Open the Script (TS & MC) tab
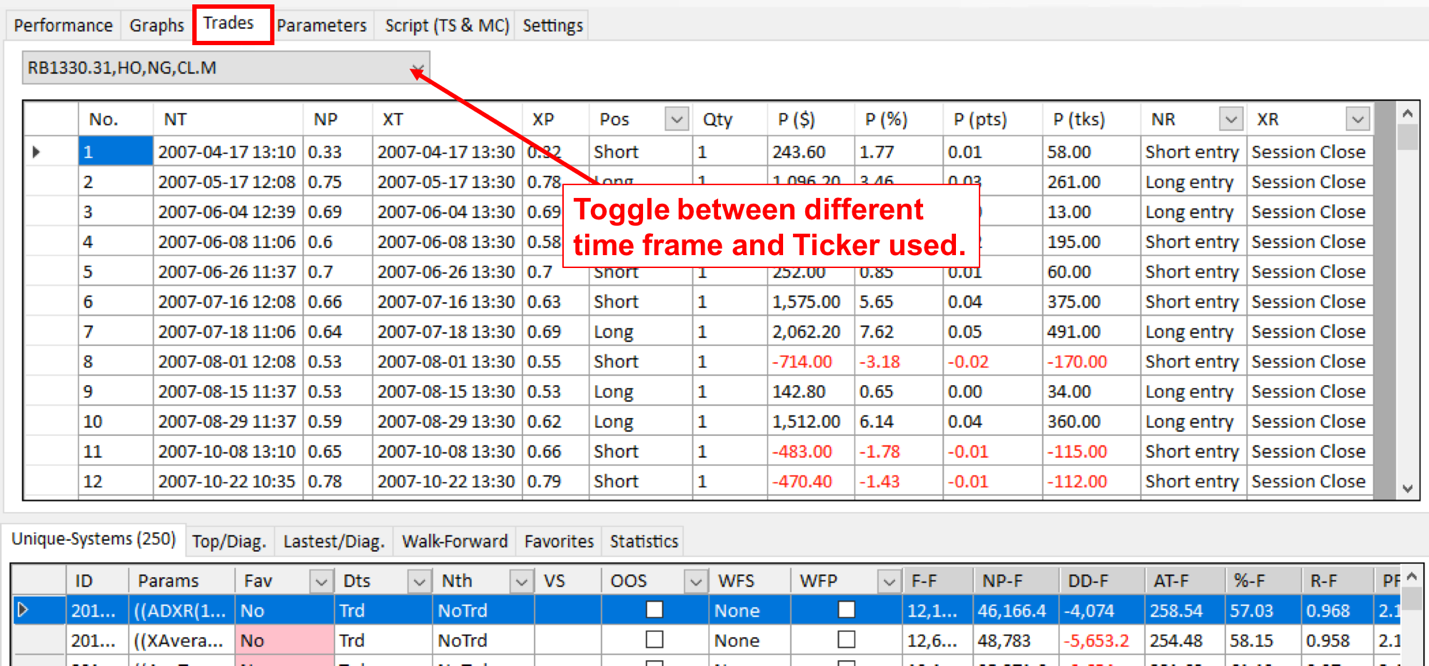Image resolution: width=1429 pixels, height=666 pixels. point(447,26)
